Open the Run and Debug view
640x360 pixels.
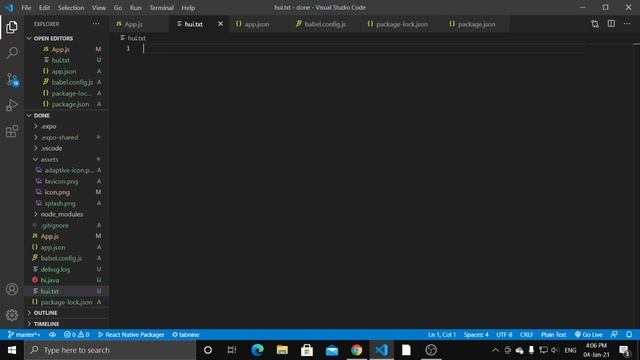[12, 105]
